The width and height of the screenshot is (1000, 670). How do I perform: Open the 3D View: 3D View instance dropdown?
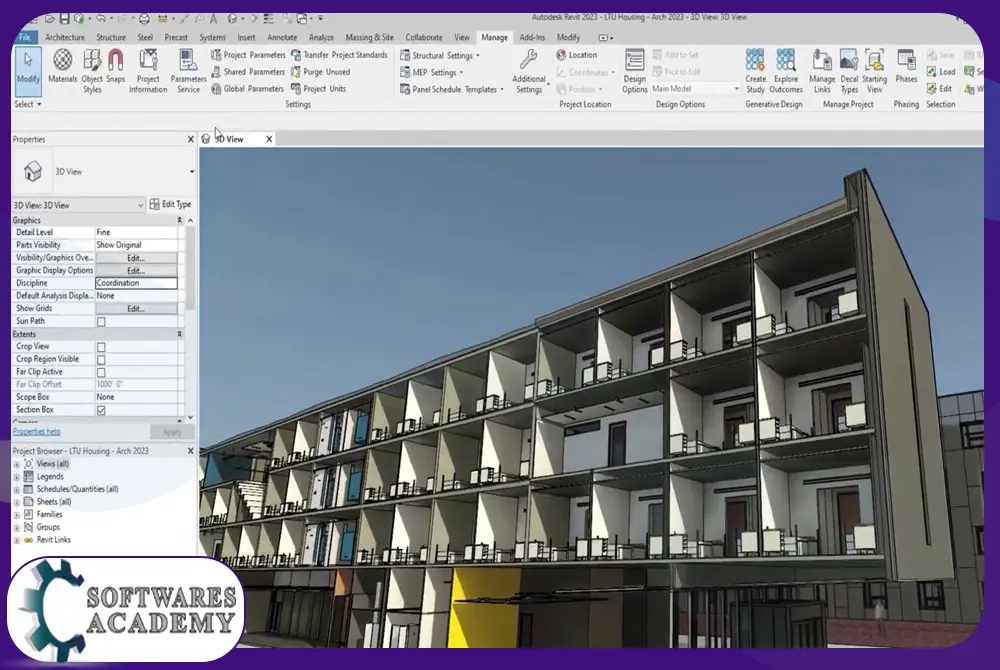click(78, 205)
